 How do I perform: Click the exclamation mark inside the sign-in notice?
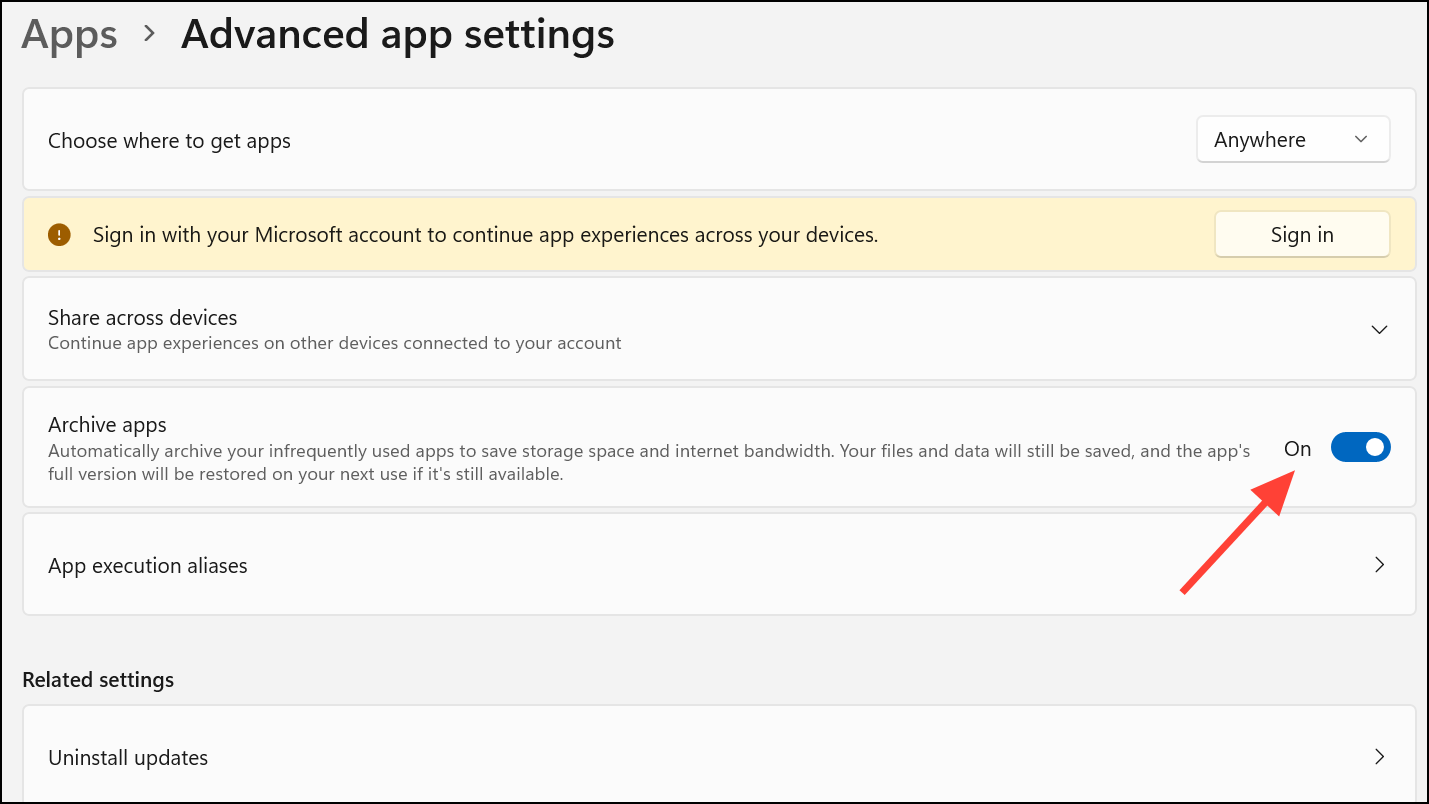pos(59,234)
